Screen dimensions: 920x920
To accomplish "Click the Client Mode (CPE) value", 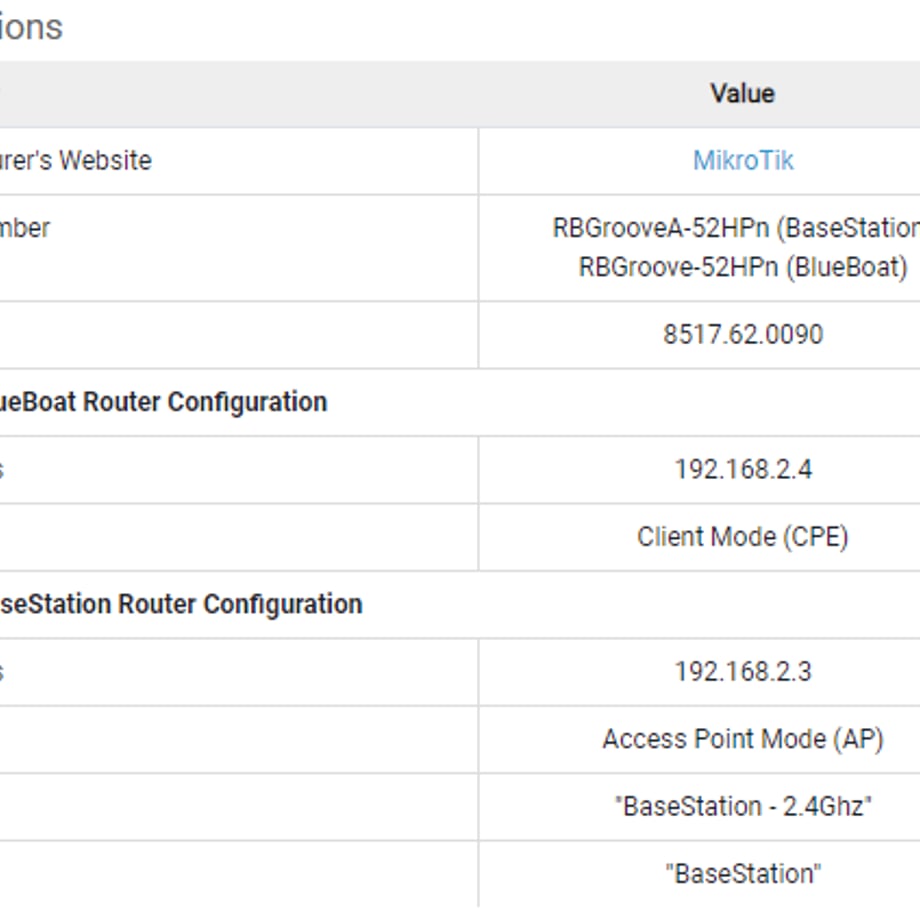I will [x=743, y=537].
